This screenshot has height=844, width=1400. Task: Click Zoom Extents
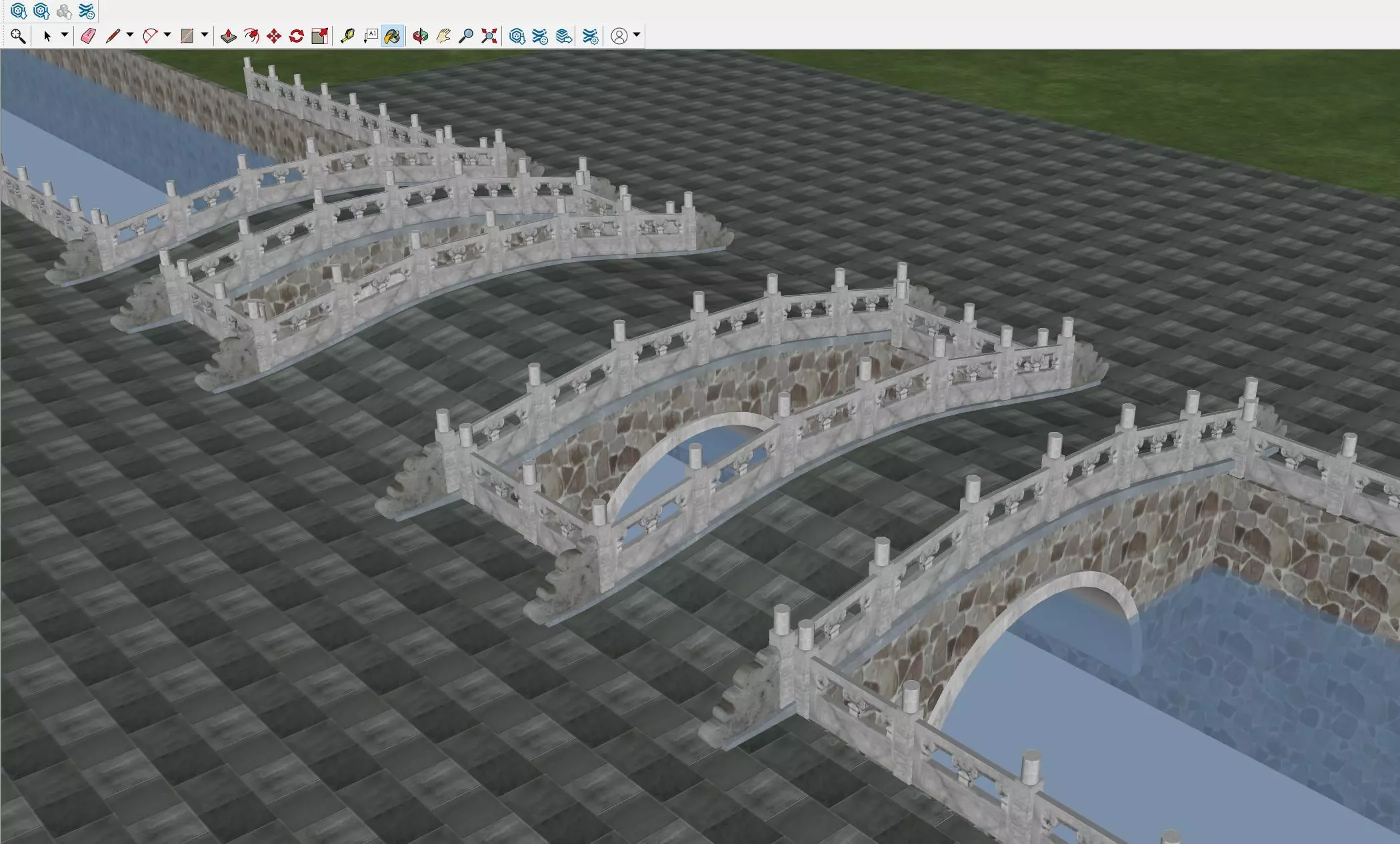tap(489, 36)
